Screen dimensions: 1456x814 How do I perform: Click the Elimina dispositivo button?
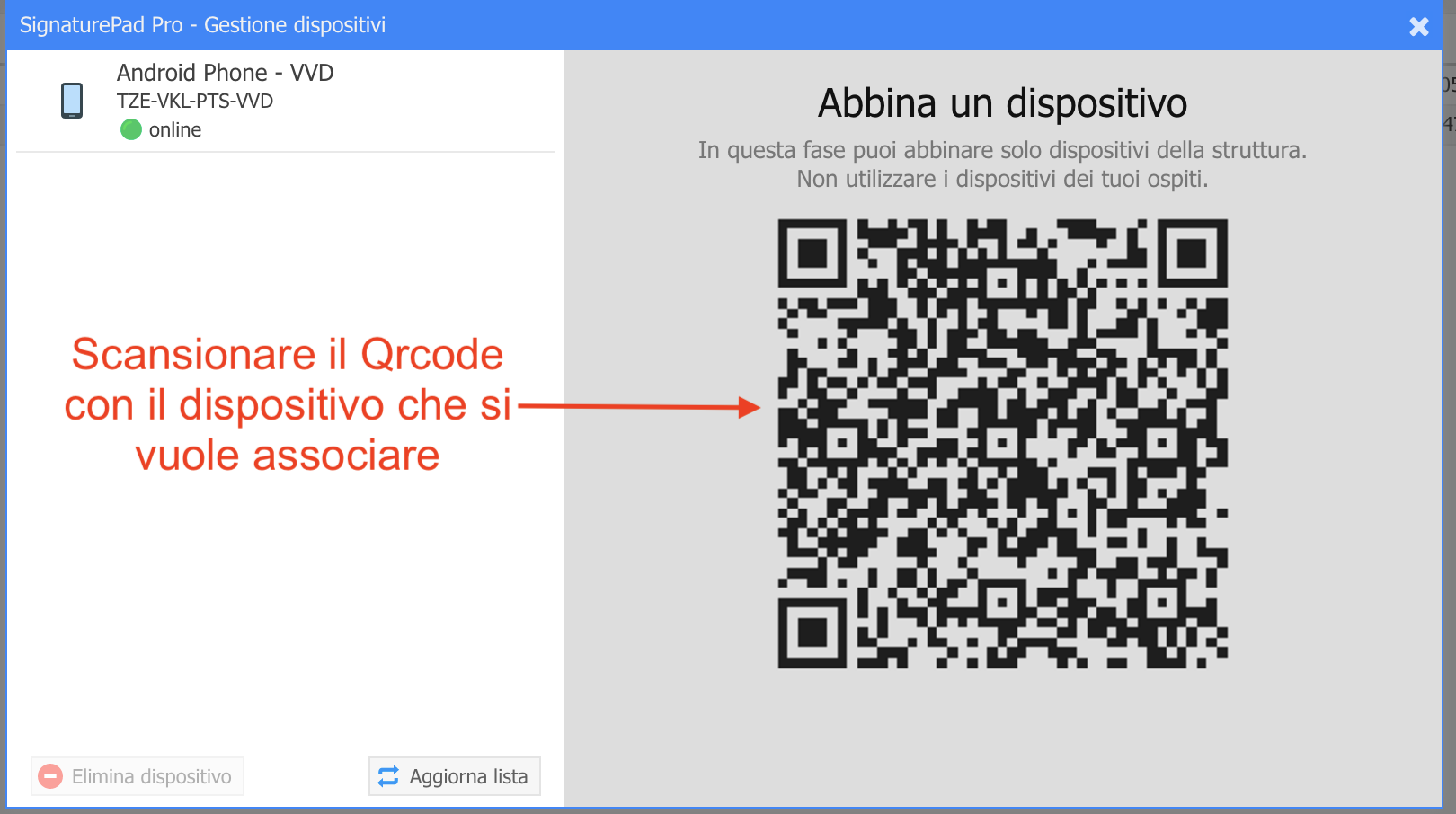(x=138, y=776)
